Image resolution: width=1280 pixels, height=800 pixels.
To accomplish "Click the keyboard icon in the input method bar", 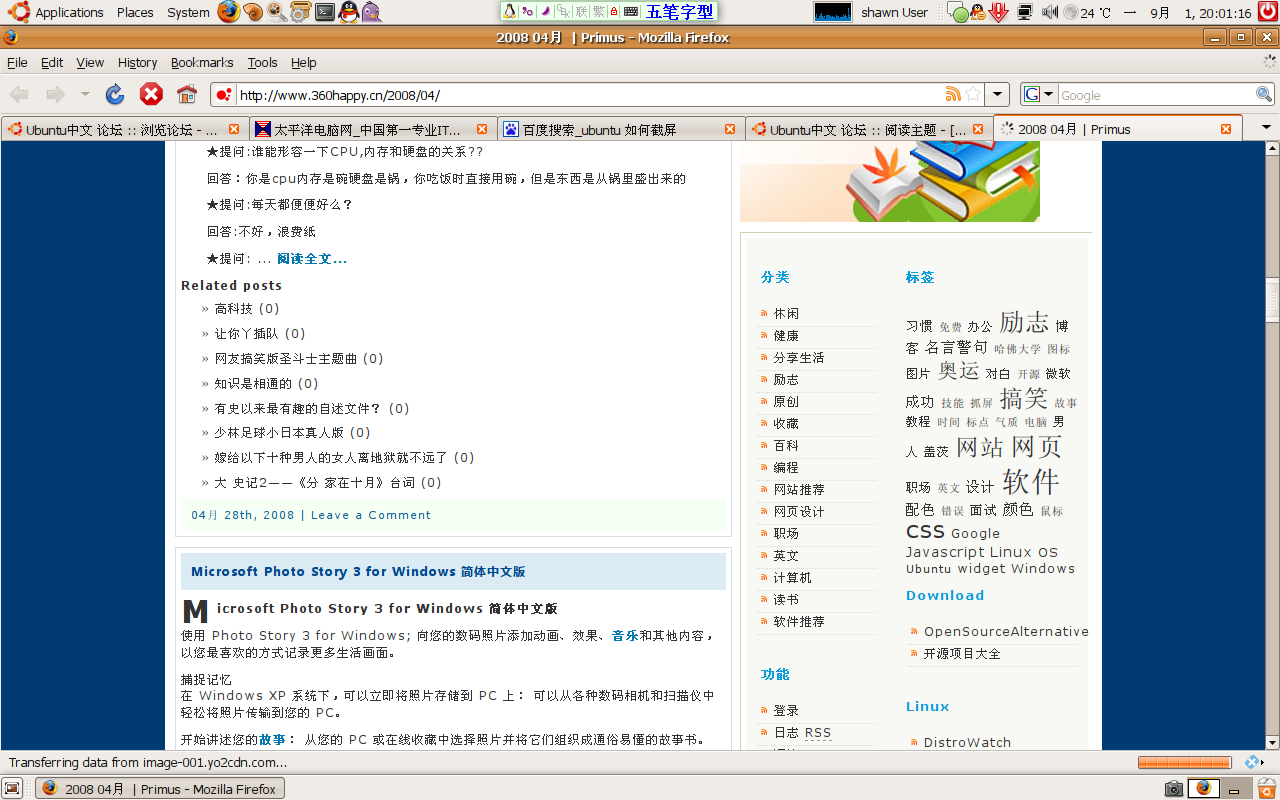I will click(x=631, y=12).
